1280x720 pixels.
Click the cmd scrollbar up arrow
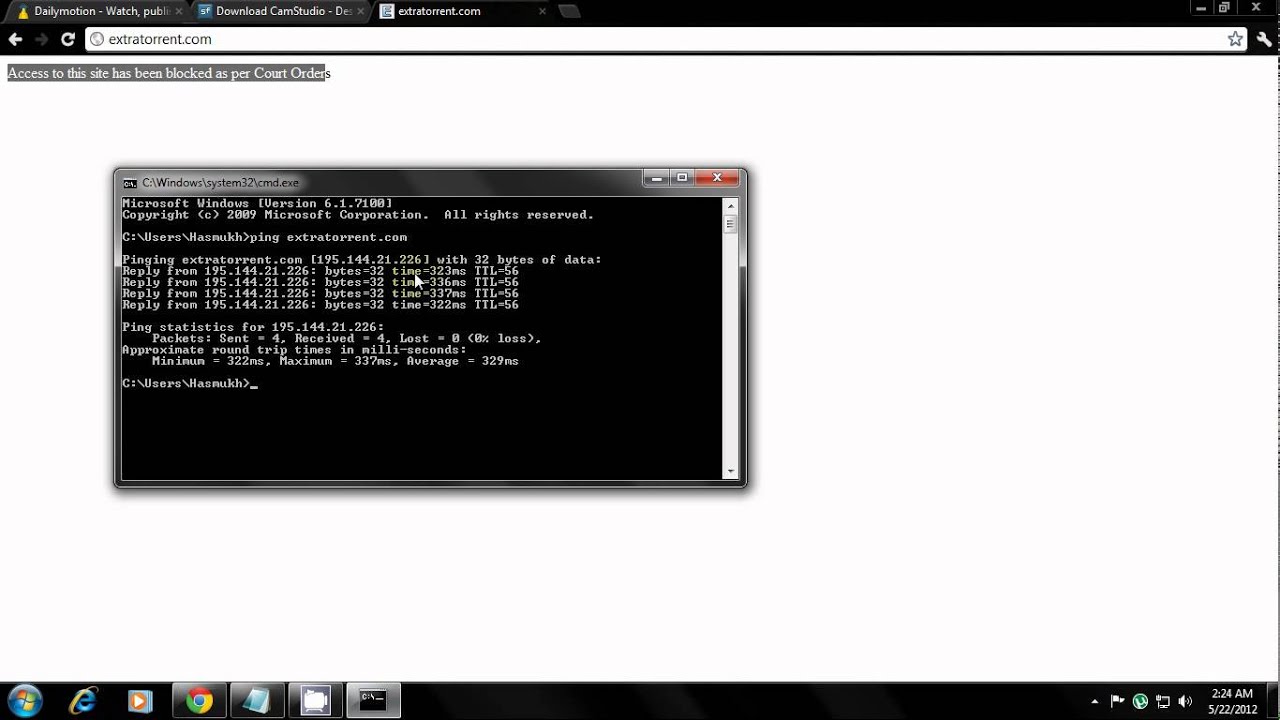(730, 204)
